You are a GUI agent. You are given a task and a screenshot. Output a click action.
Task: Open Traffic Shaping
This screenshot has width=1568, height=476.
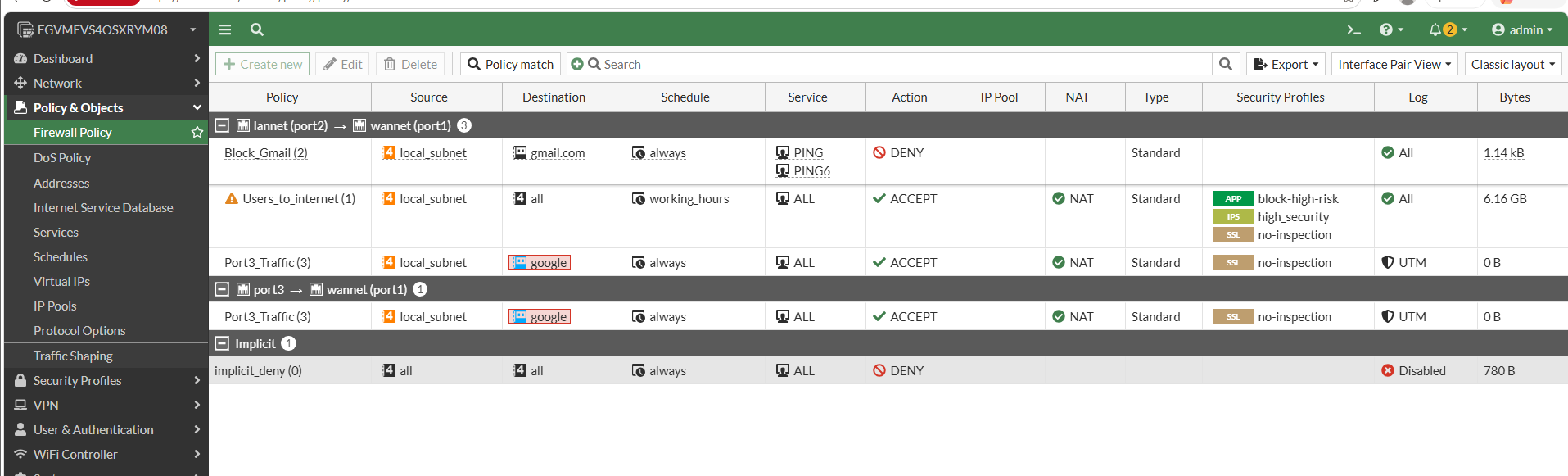tap(73, 356)
